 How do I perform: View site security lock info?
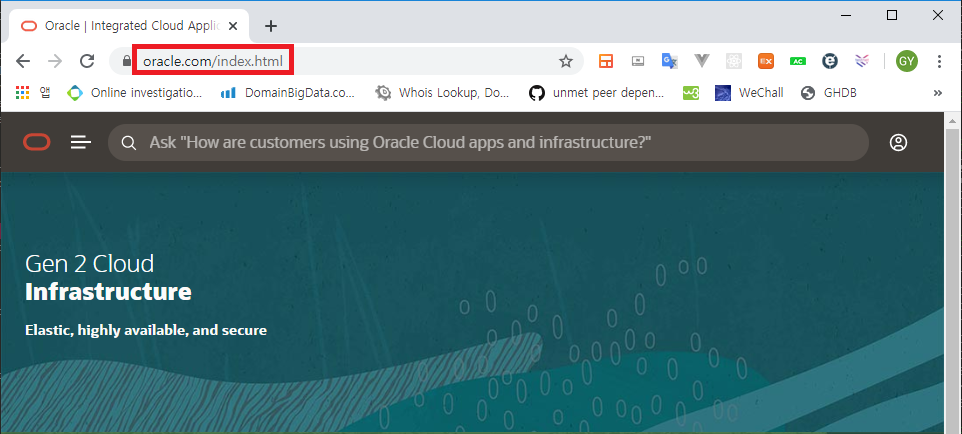point(126,61)
